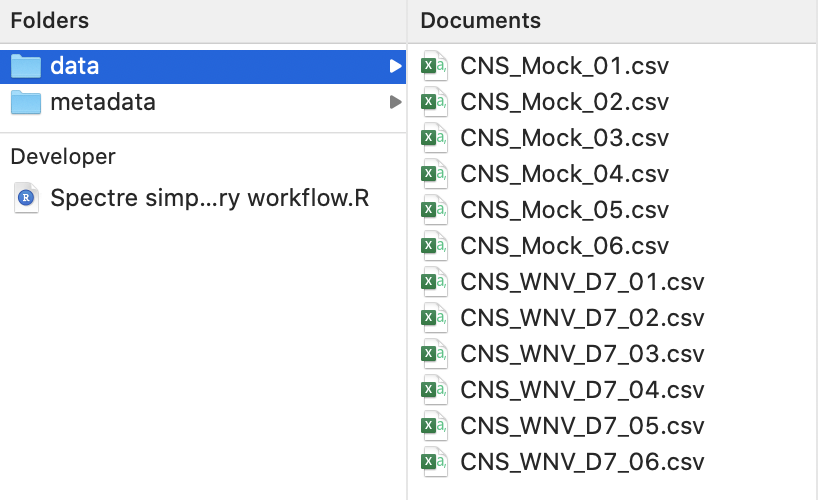Click the CNS_Mock_03.csv spreadsheet icon
Screen dimensions: 818x500
433,138
